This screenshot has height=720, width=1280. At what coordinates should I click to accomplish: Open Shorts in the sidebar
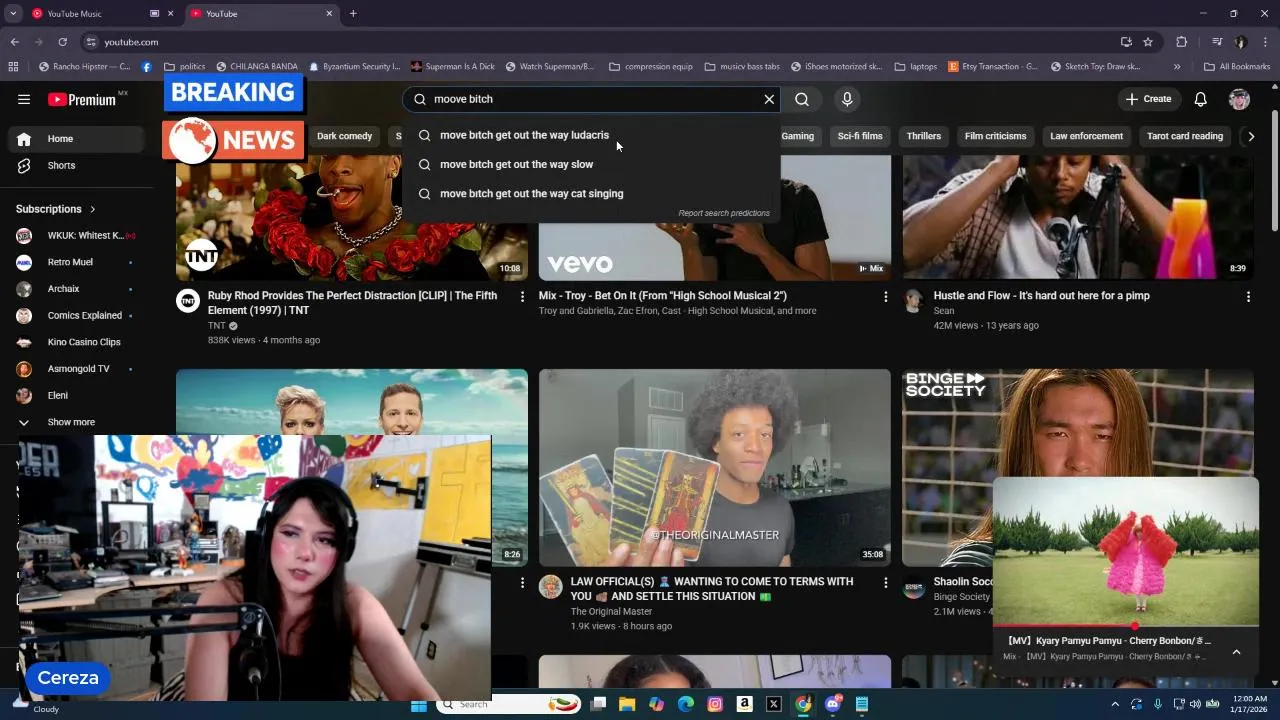click(x=75, y=165)
